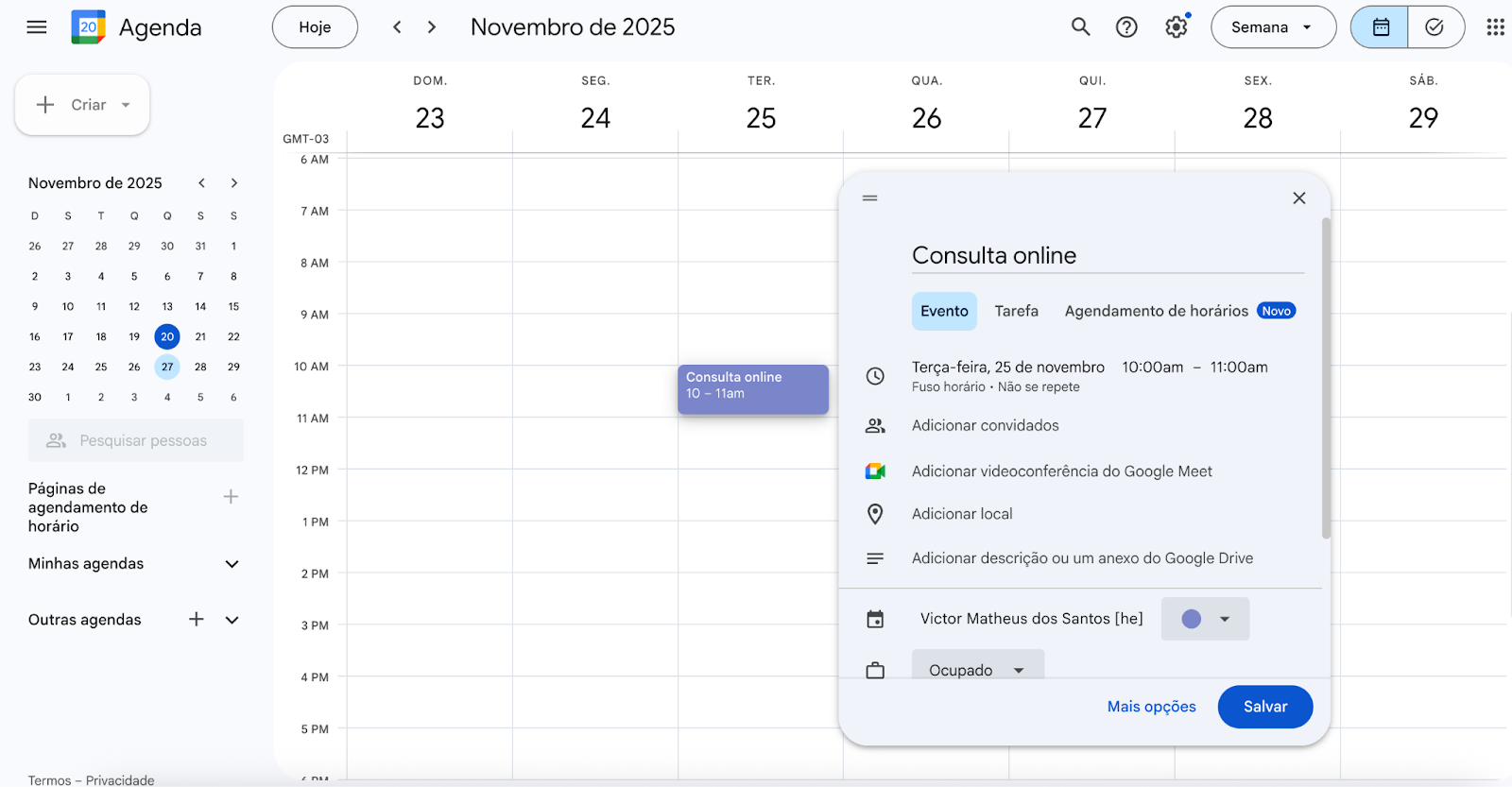Open the Criar dropdown button
This screenshot has height=787, width=1512.
[x=82, y=105]
